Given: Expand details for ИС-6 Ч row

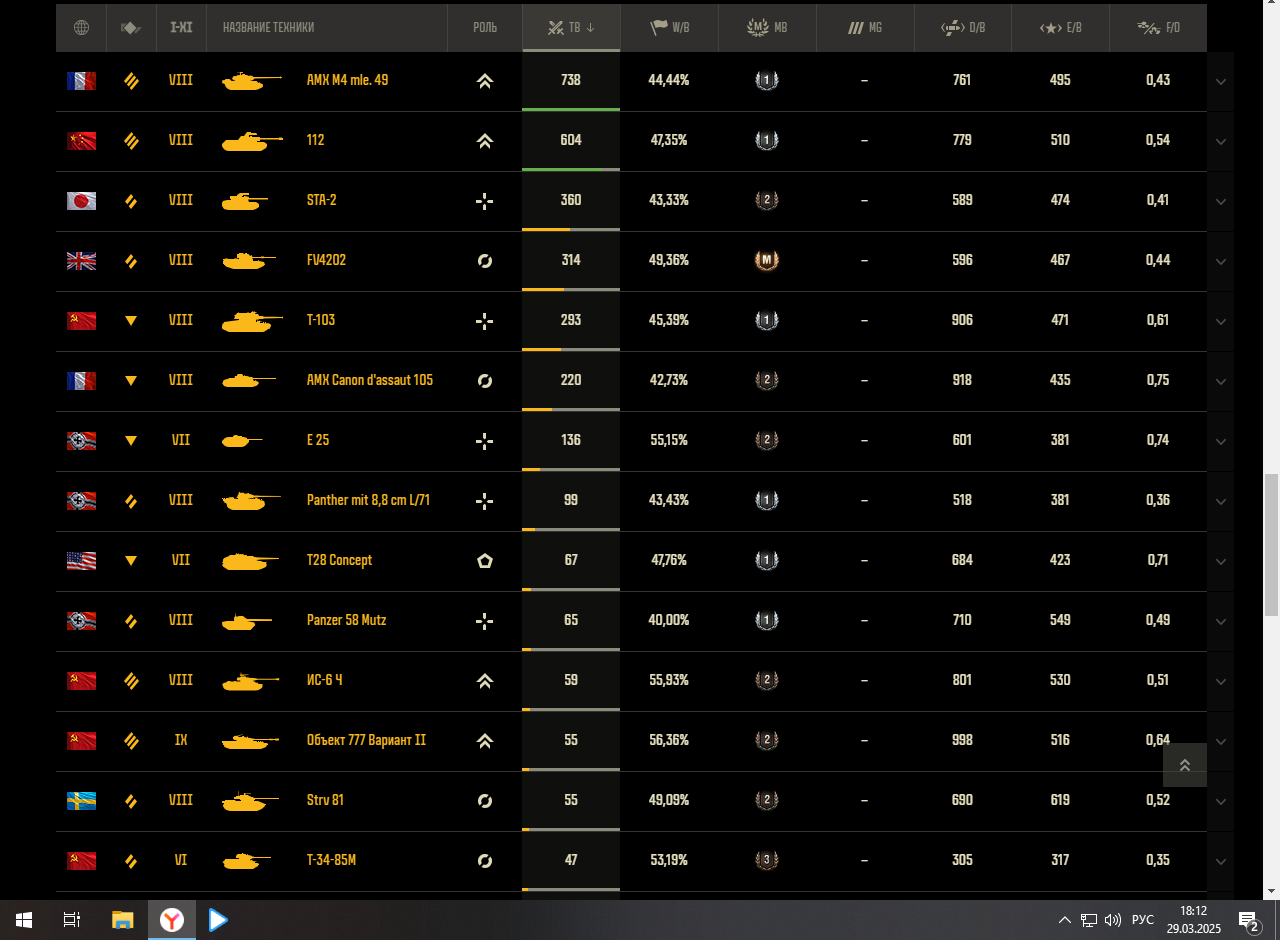Looking at the screenshot, I should 1221,681.
